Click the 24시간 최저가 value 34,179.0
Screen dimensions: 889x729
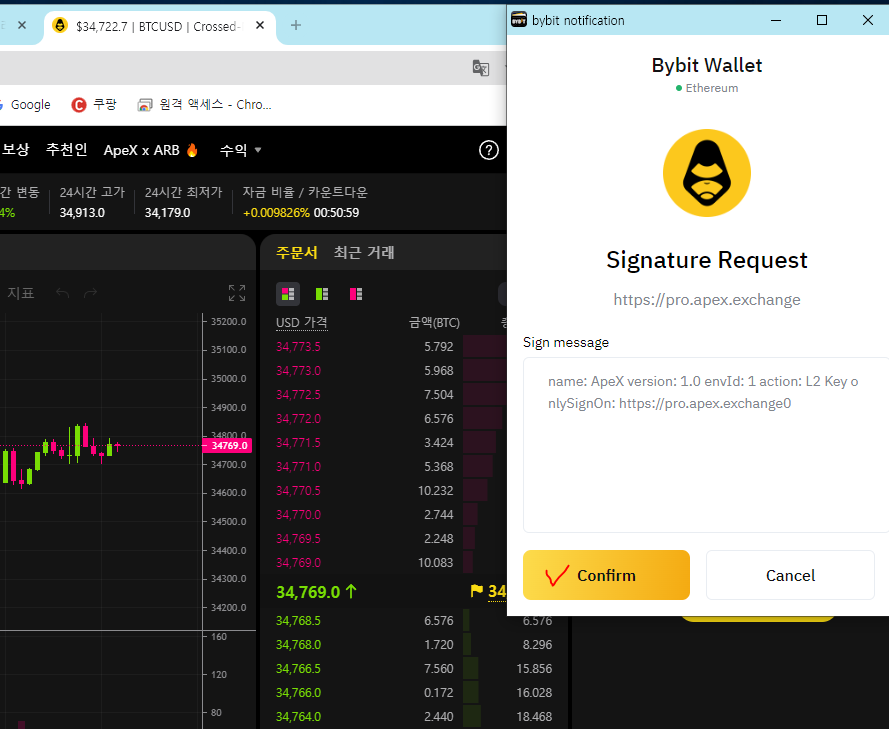click(x=167, y=213)
